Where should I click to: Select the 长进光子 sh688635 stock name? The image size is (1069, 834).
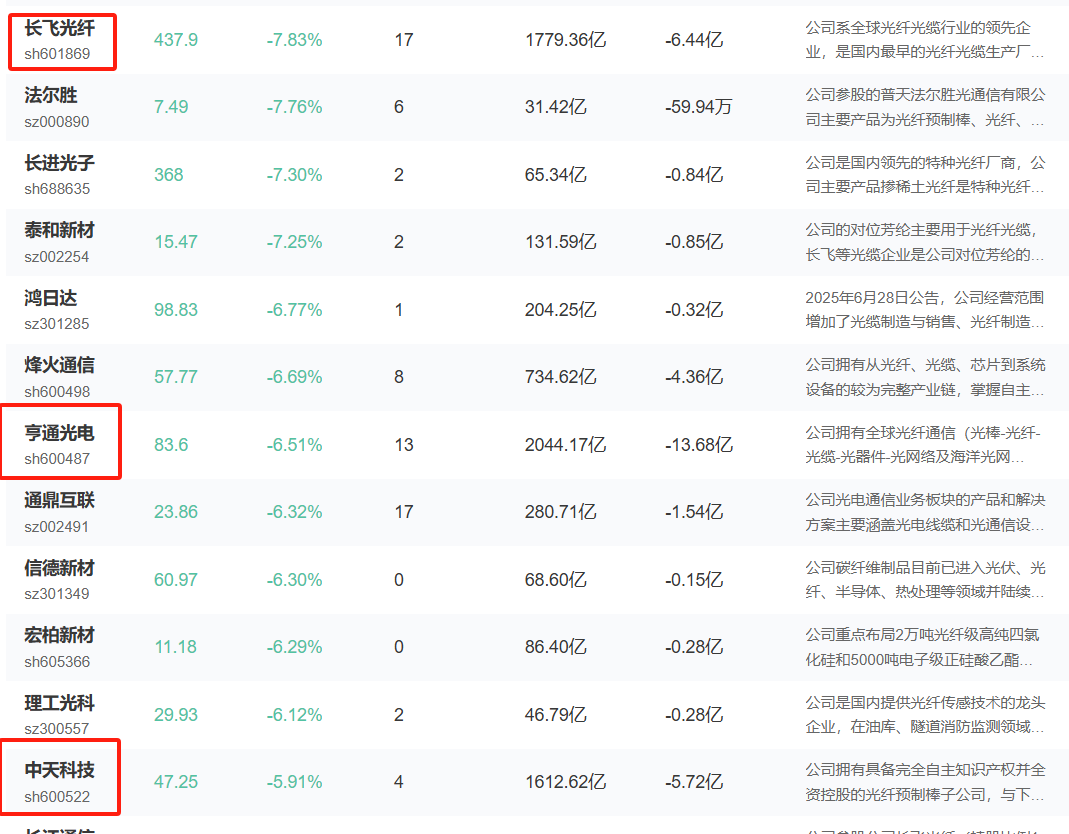click(x=59, y=175)
